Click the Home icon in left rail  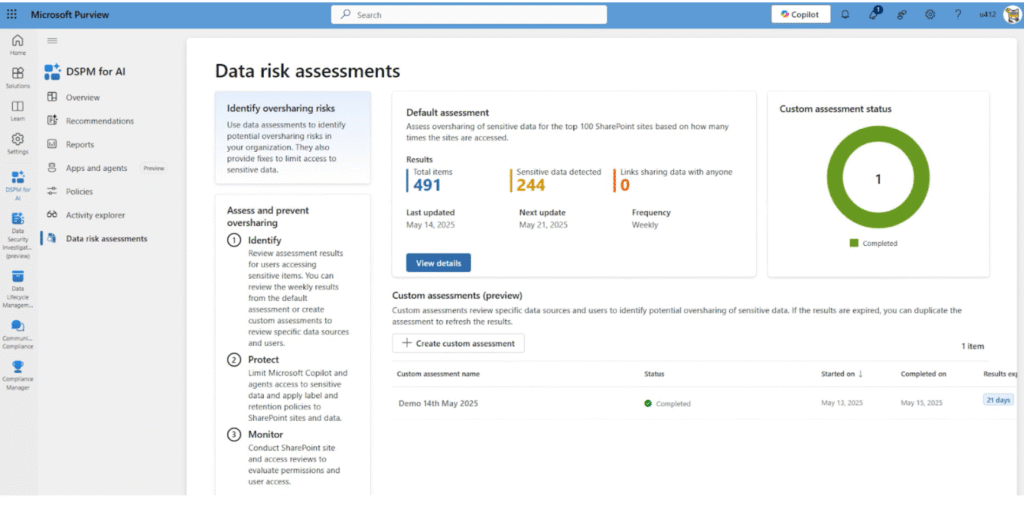coord(18,44)
